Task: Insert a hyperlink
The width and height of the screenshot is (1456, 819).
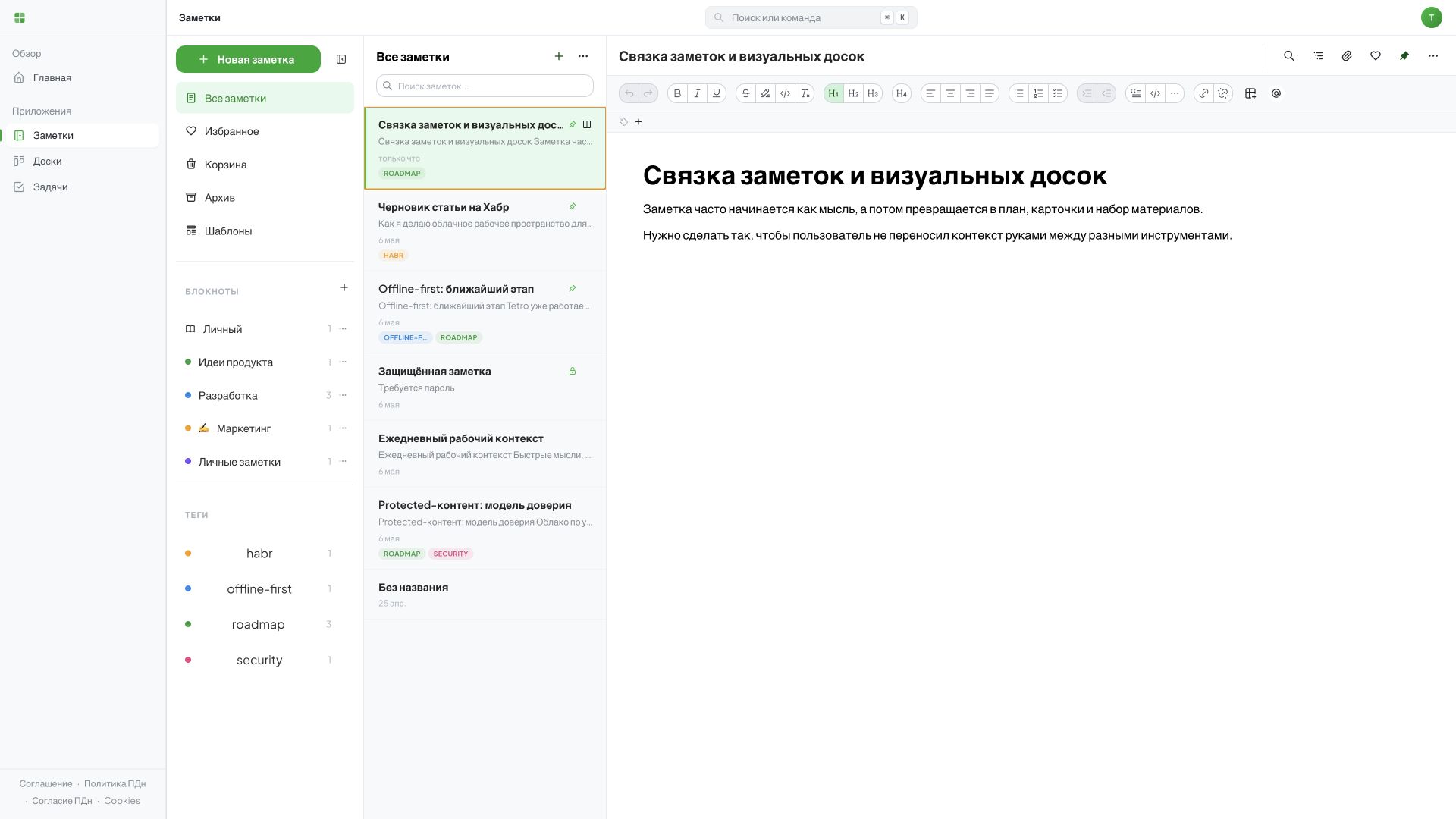Action: [x=1203, y=93]
